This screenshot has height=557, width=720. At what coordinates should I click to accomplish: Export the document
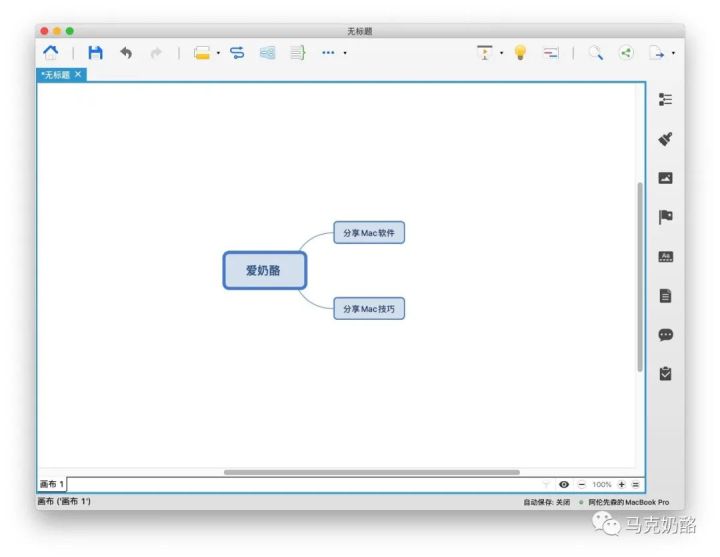click(657, 53)
